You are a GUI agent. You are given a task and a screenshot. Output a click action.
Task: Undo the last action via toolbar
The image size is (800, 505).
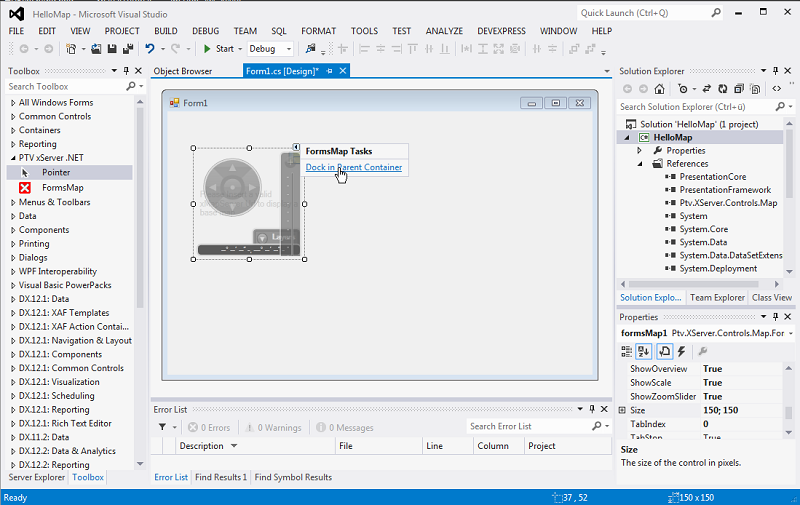149,49
